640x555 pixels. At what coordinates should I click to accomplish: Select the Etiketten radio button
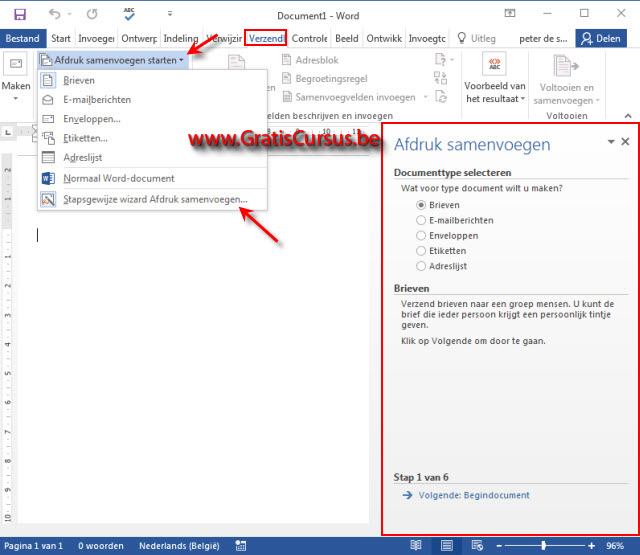tap(421, 251)
